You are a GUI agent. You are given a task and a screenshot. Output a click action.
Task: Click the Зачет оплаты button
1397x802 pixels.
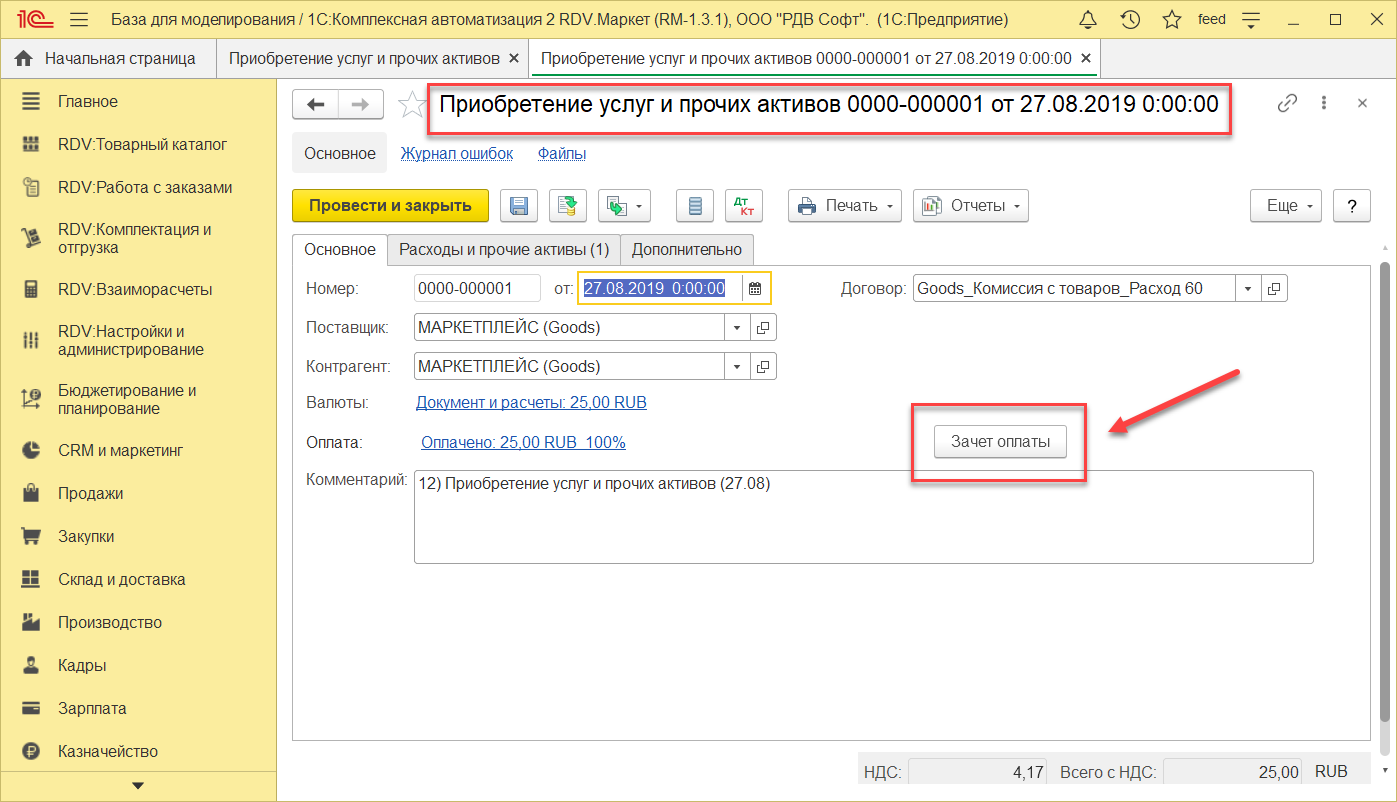(x=1000, y=442)
